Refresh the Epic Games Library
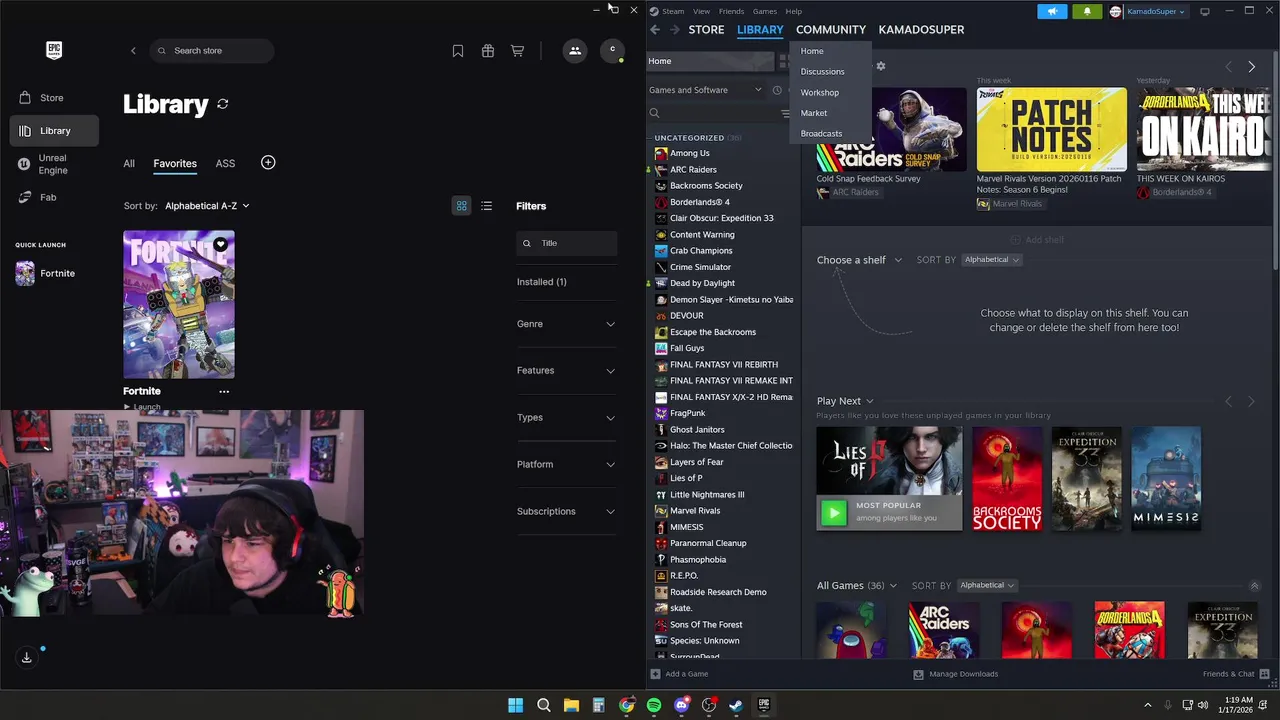1280x720 pixels. (223, 104)
